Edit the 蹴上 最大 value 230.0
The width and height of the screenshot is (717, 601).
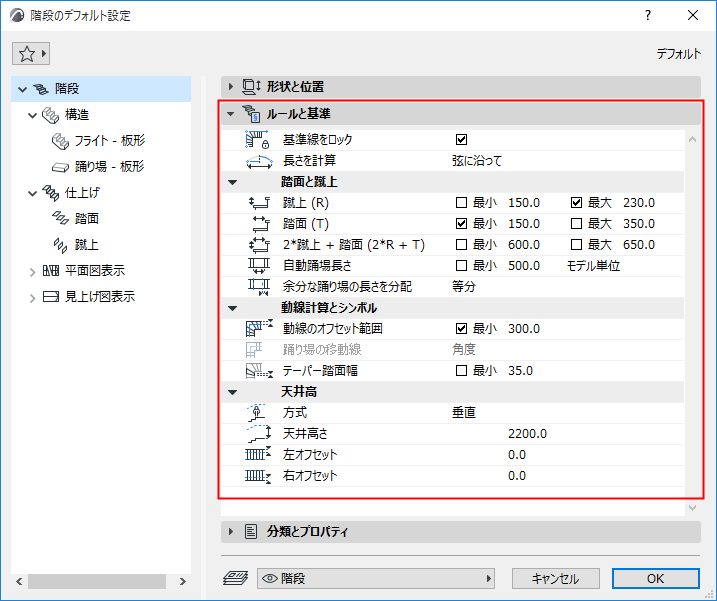(x=639, y=203)
